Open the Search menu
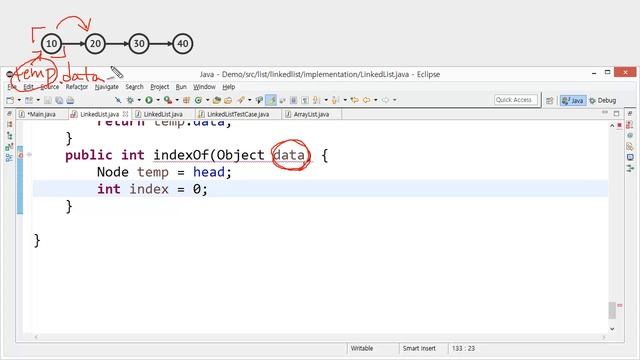Viewport: 640px width, 360px height. (x=134, y=87)
